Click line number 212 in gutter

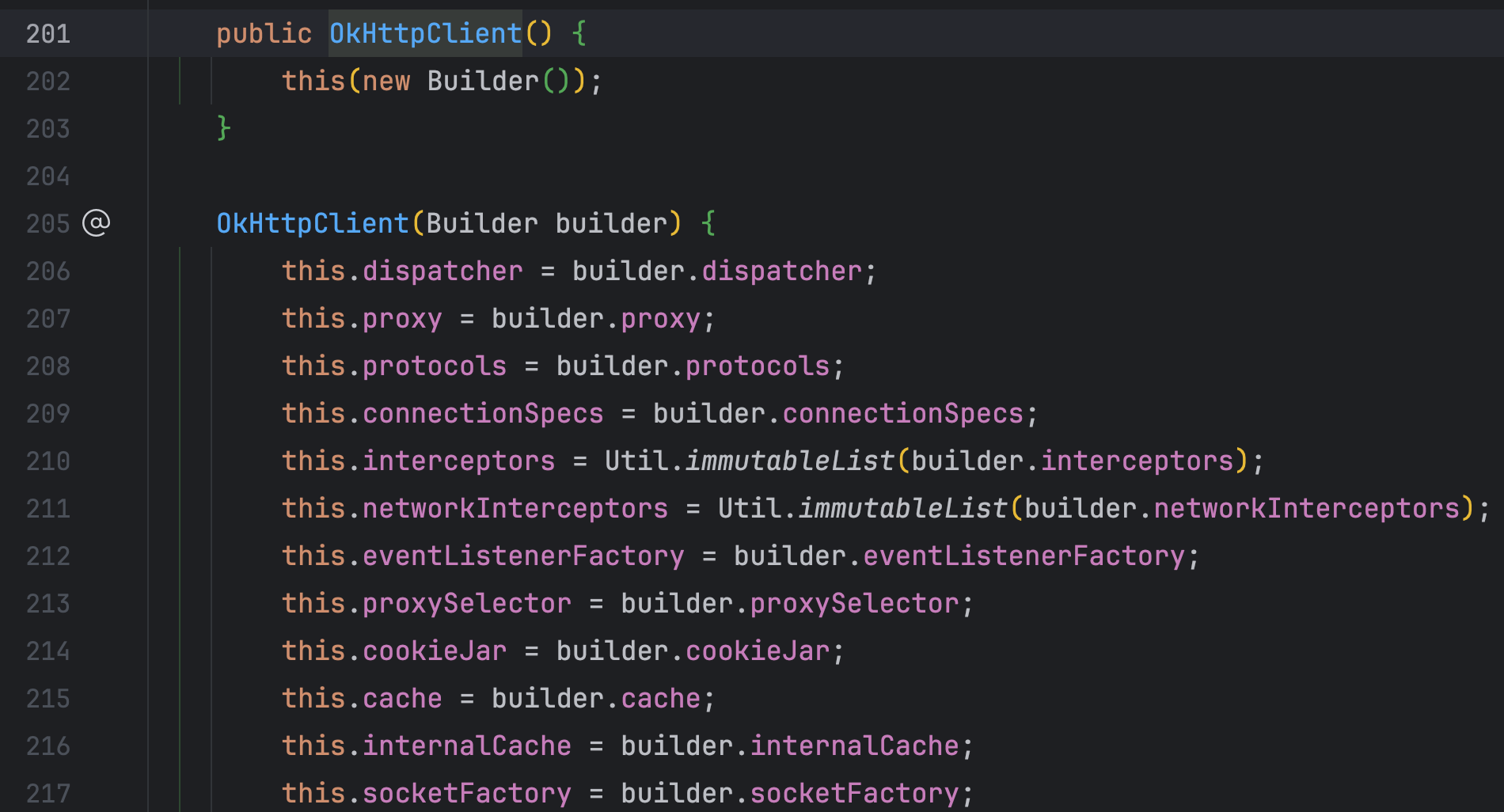[x=48, y=556]
